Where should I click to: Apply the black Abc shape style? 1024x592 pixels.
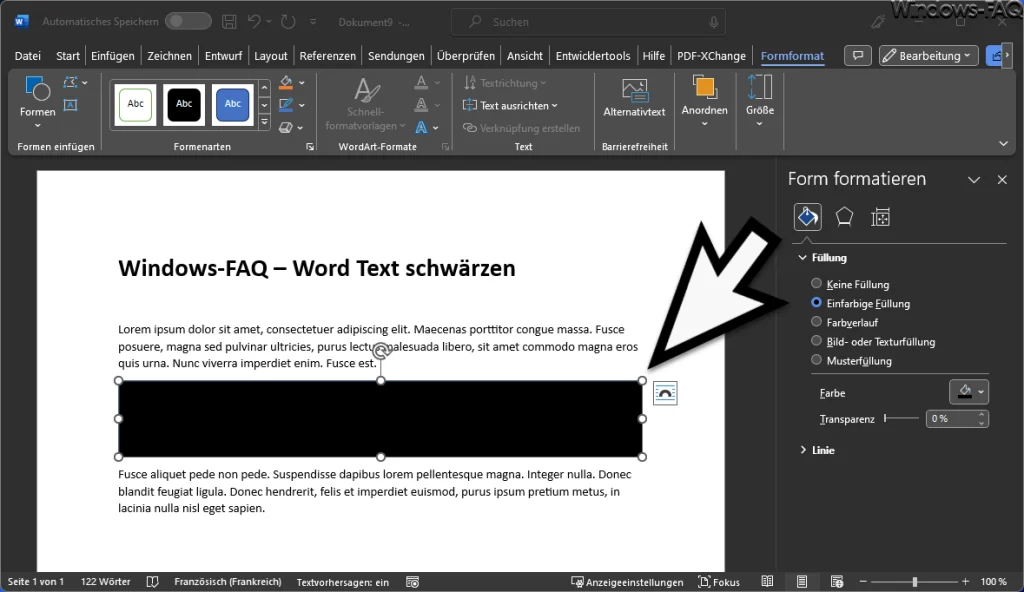(184, 104)
